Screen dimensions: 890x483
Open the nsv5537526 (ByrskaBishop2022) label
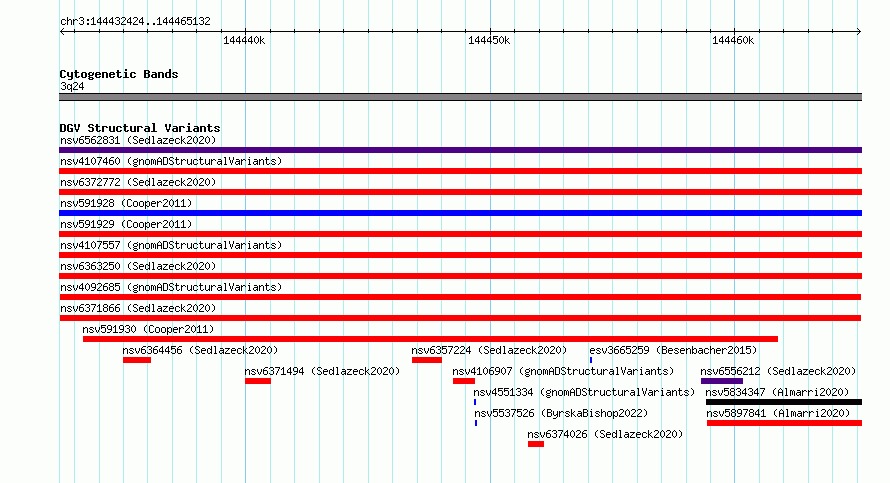(561, 413)
